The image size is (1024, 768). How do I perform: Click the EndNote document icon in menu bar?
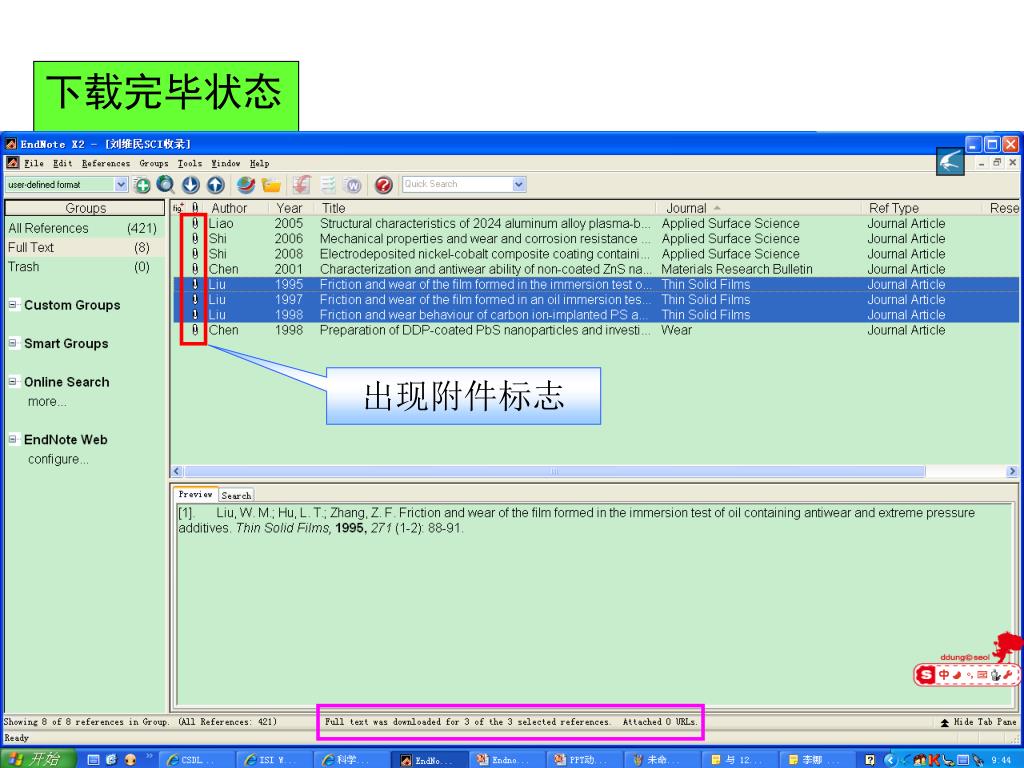(x=12, y=163)
